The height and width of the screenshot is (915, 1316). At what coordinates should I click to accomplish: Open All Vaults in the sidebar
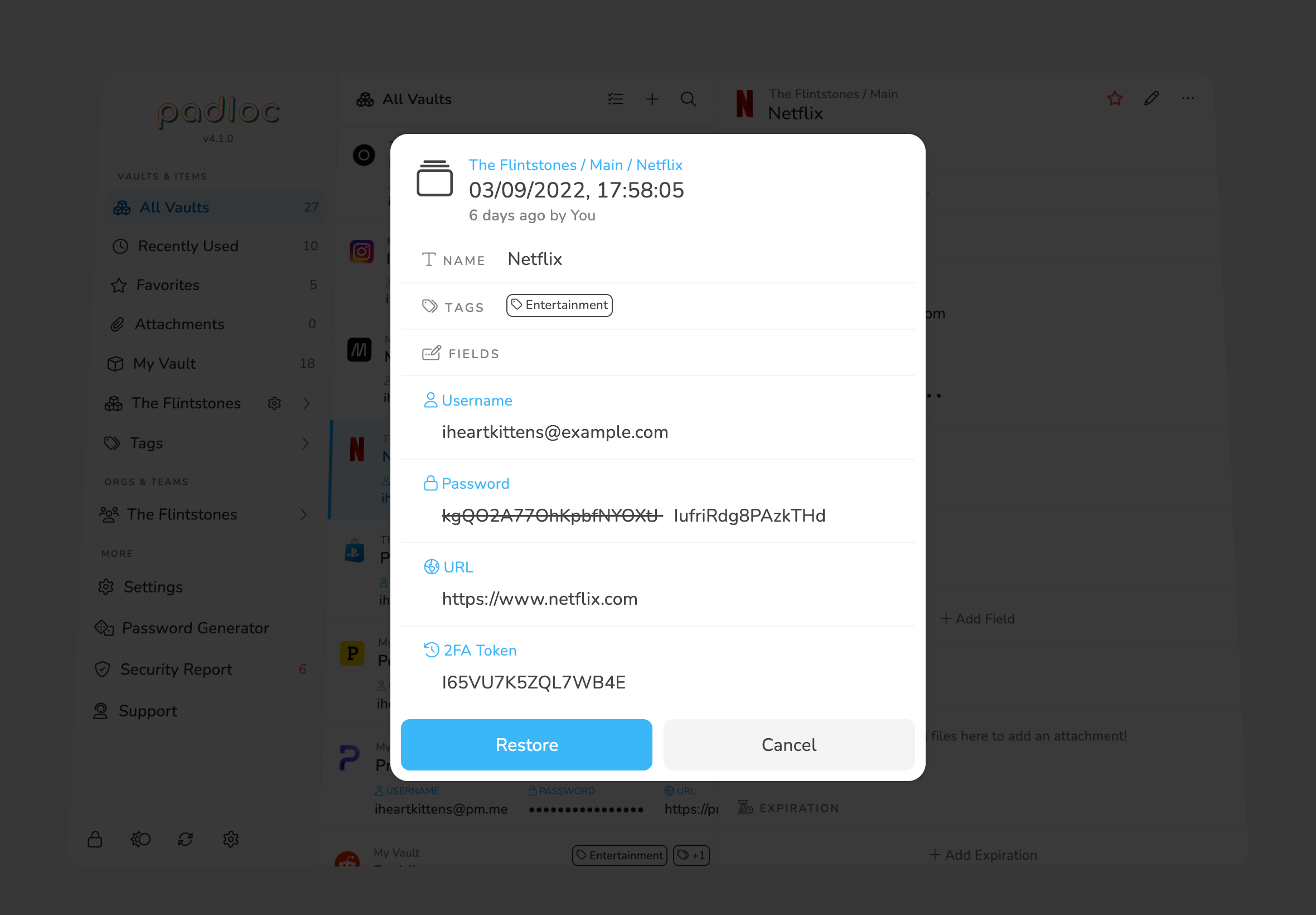click(x=215, y=207)
